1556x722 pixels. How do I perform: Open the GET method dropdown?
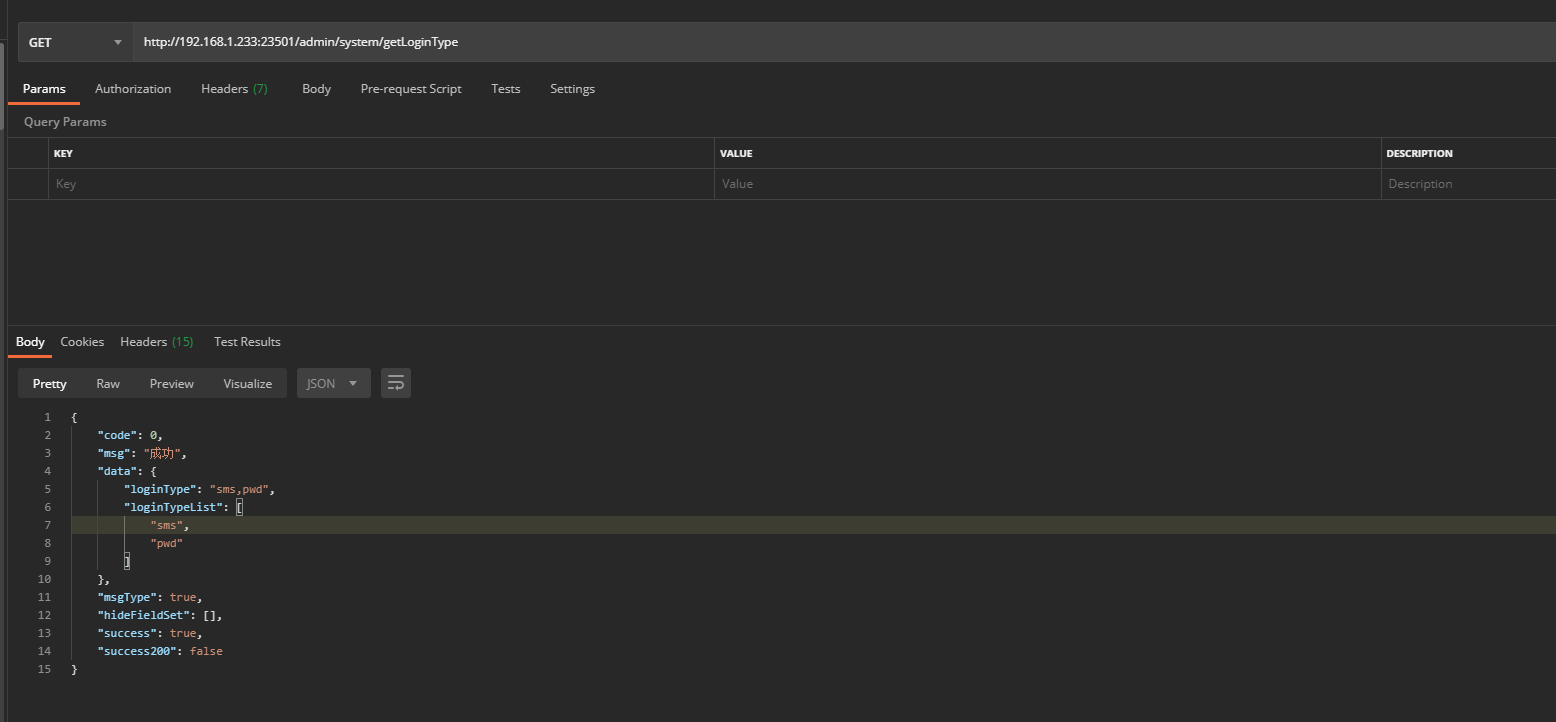(76, 43)
